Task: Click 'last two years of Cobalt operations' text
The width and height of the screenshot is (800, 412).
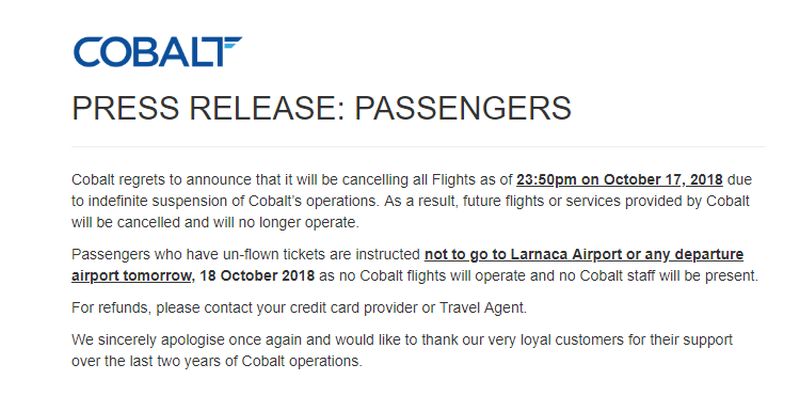Action: point(238,361)
